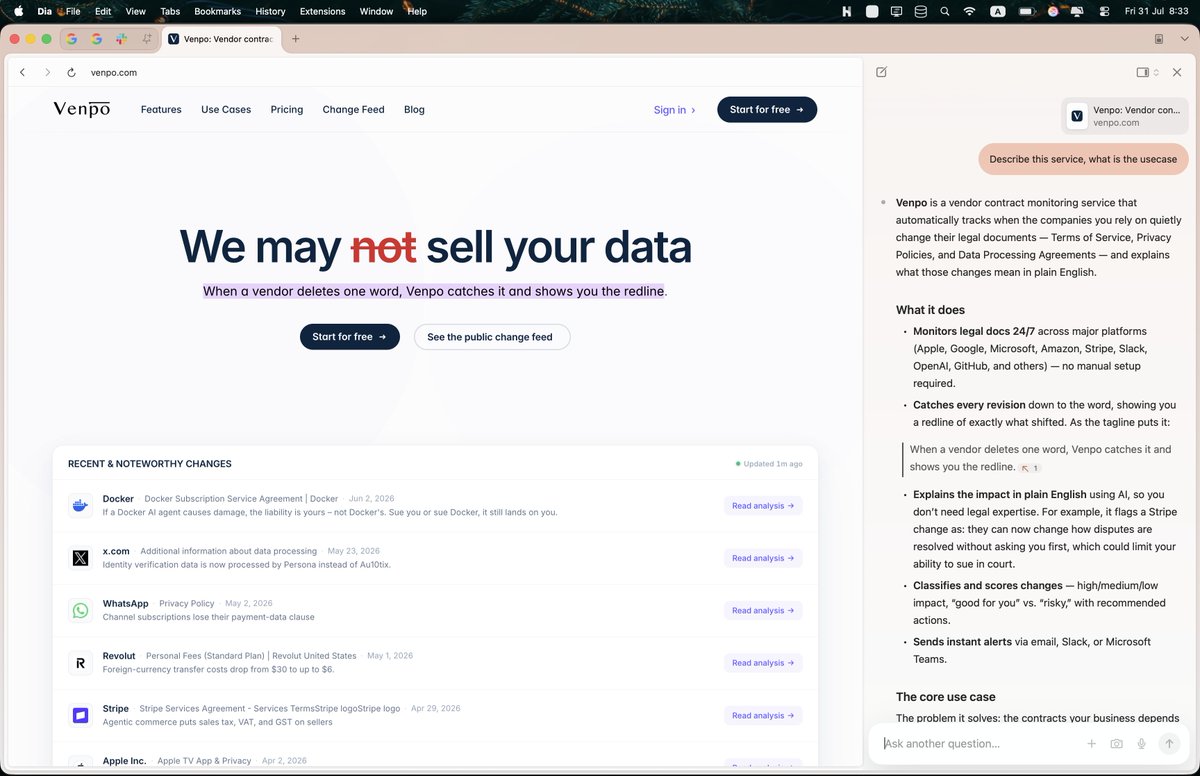Open Features in the site navigation
1200x776 pixels.
click(161, 110)
